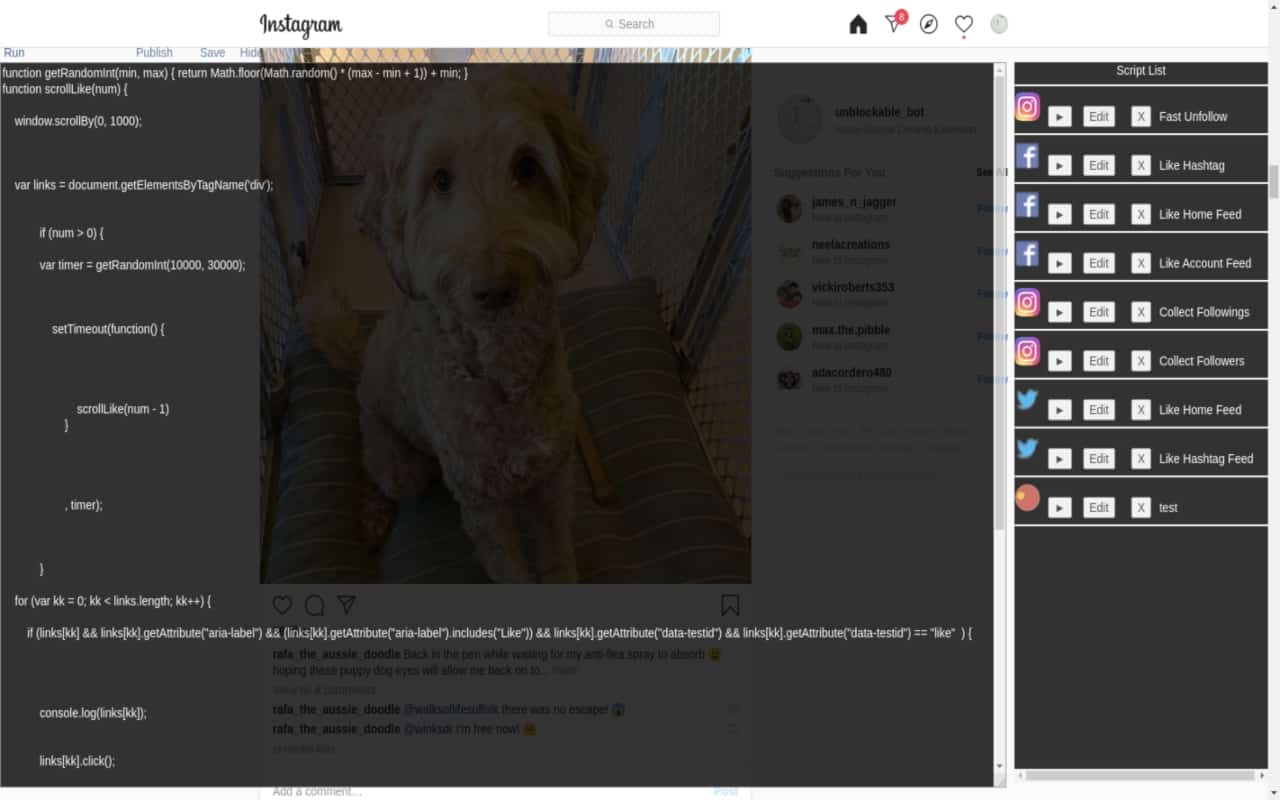
Task: Delete the test script with X
Action: coord(1141,509)
